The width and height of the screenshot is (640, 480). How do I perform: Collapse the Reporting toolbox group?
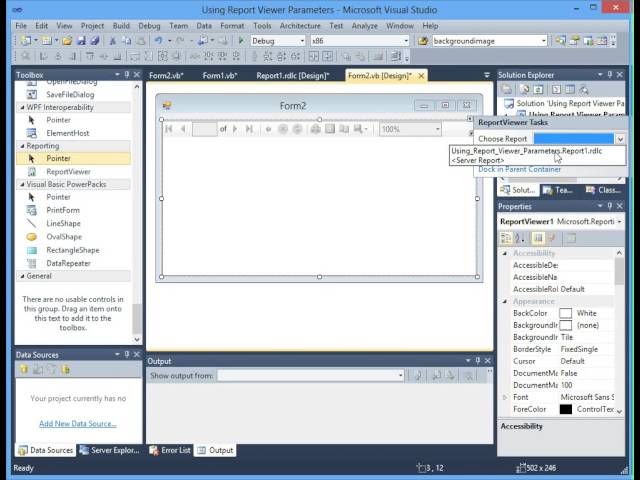(22, 146)
